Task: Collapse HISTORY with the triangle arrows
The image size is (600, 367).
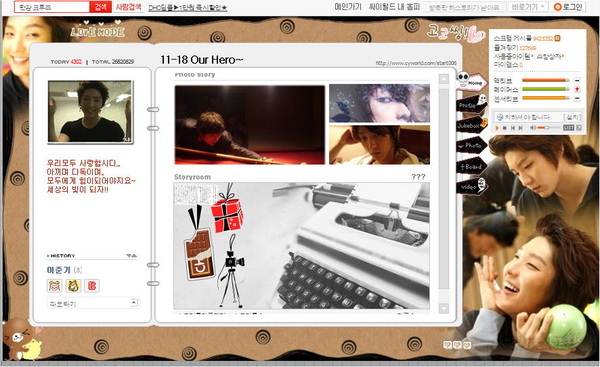Action: click(131, 255)
